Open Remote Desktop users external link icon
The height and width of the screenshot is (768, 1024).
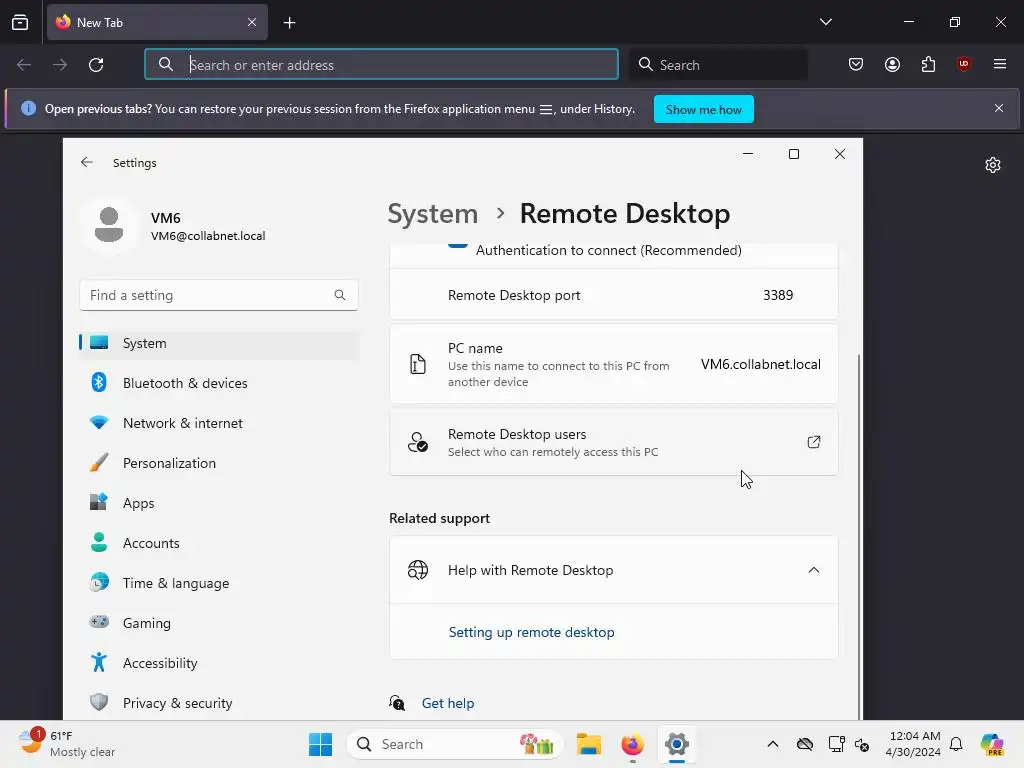(814, 442)
